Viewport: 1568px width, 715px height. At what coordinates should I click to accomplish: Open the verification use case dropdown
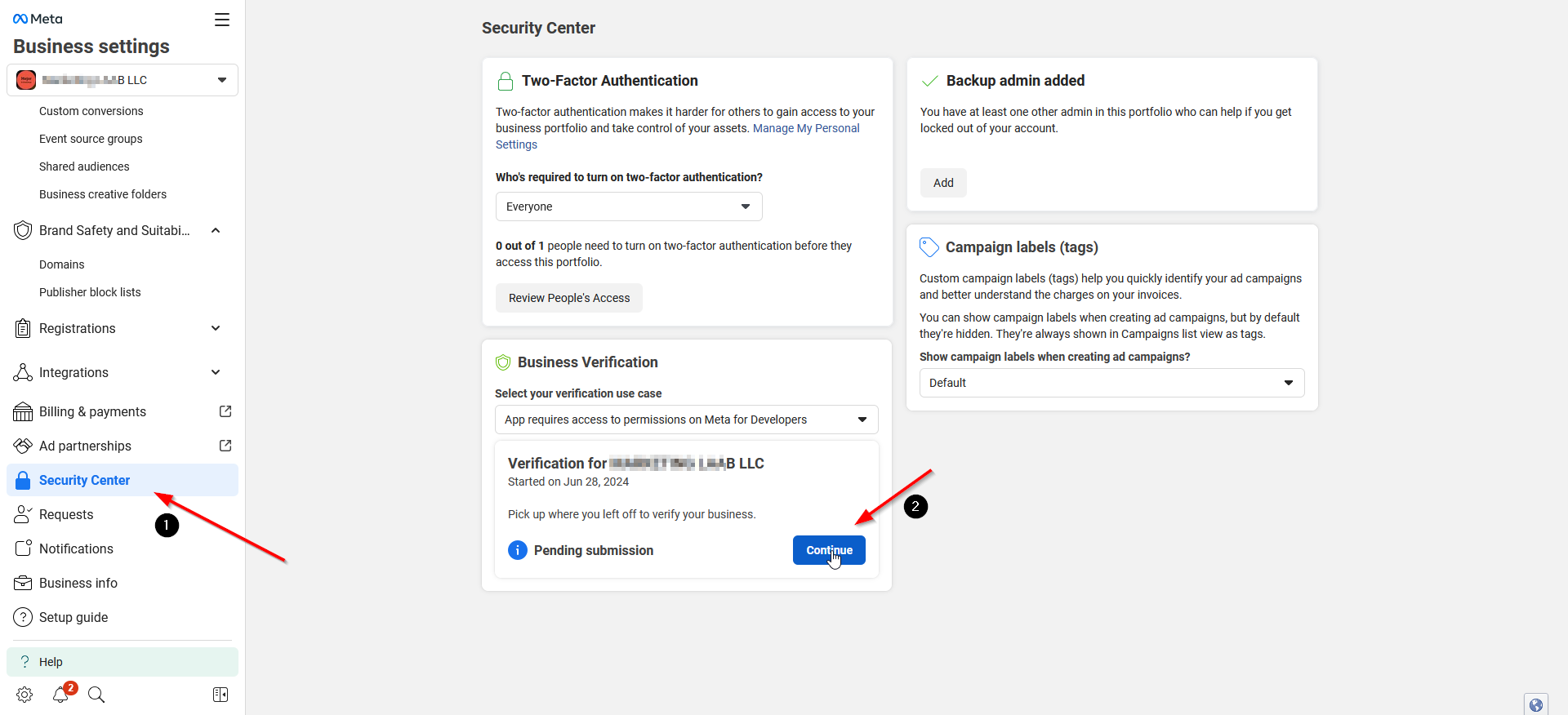687,420
